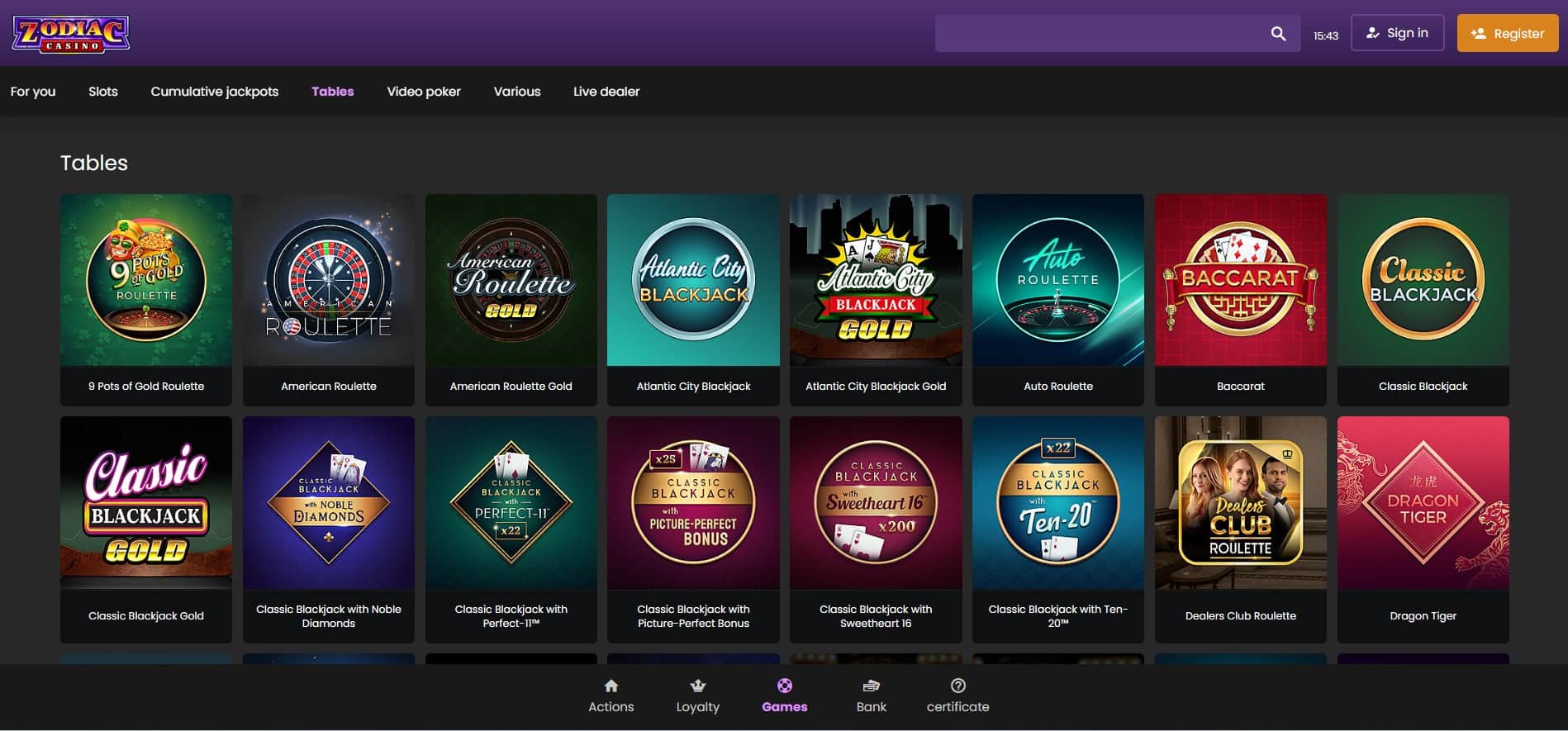The width and height of the screenshot is (1568, 731).
Task: Click the "American Roulette Gold" caption
Action: (511, 386)
